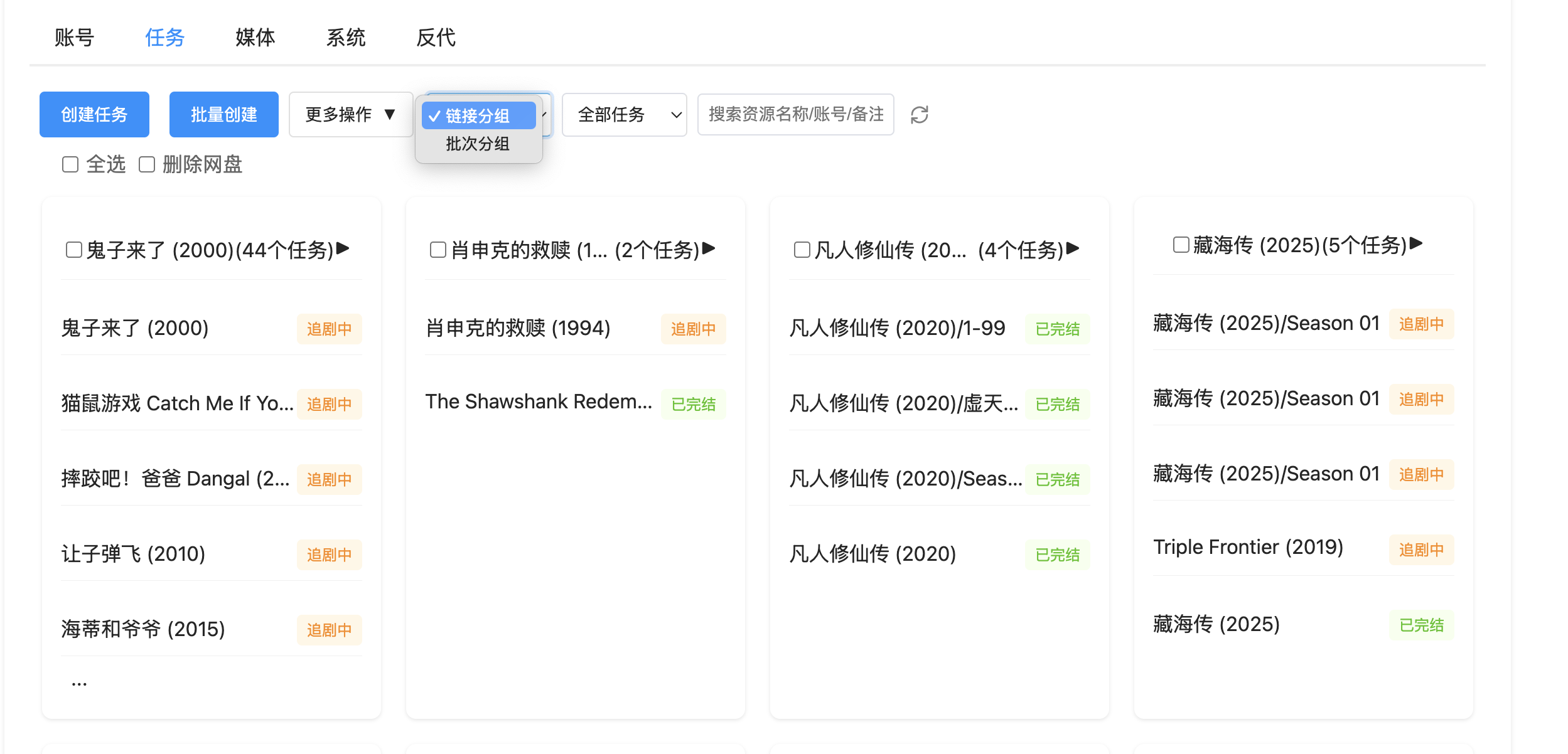Click the 创建任务 button
This screenshot has height=754, width=1568.
click(94, 114)
